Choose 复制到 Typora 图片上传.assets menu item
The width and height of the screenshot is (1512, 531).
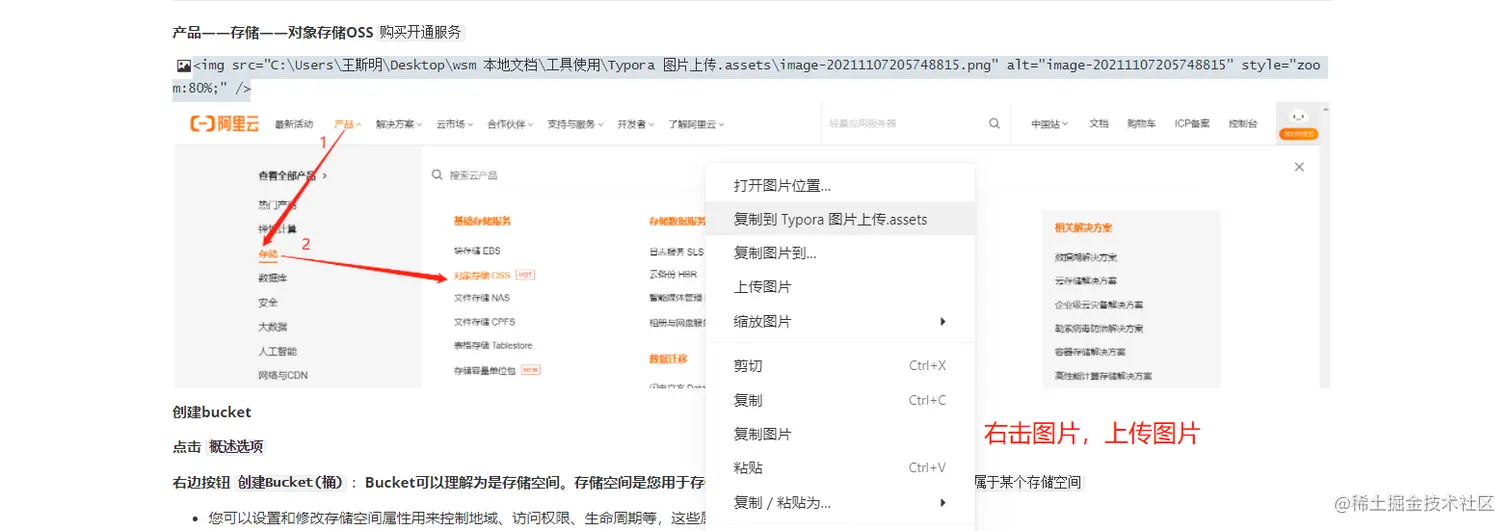(x=840, y=219)
